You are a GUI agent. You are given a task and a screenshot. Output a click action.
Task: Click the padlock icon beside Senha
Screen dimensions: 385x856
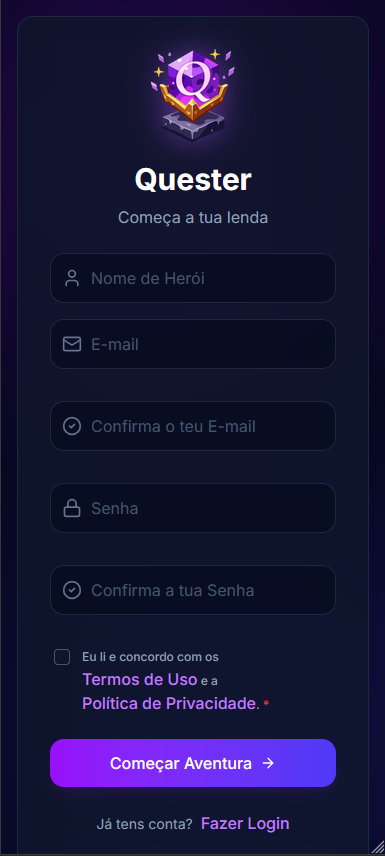tap(72, 508)
